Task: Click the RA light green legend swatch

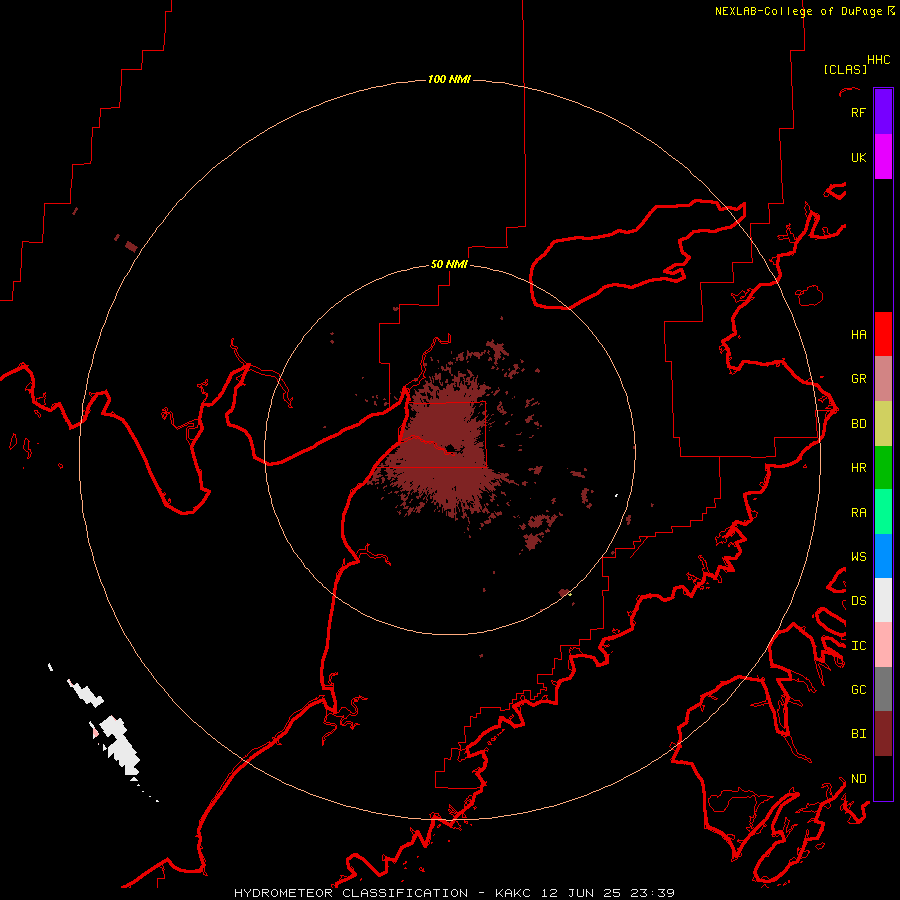Action: [x=883, y=512]
